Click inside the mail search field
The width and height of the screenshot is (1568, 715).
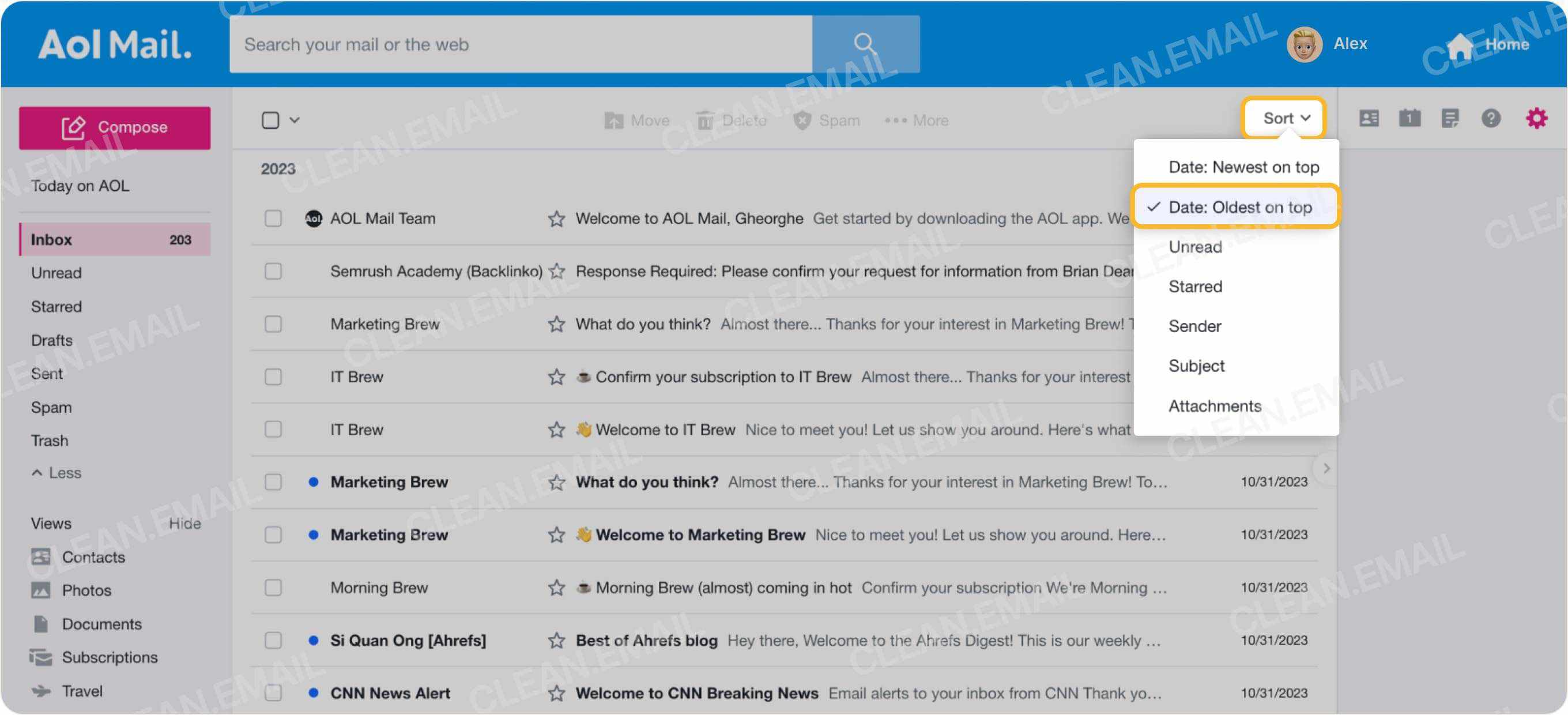tap(518, 44)
